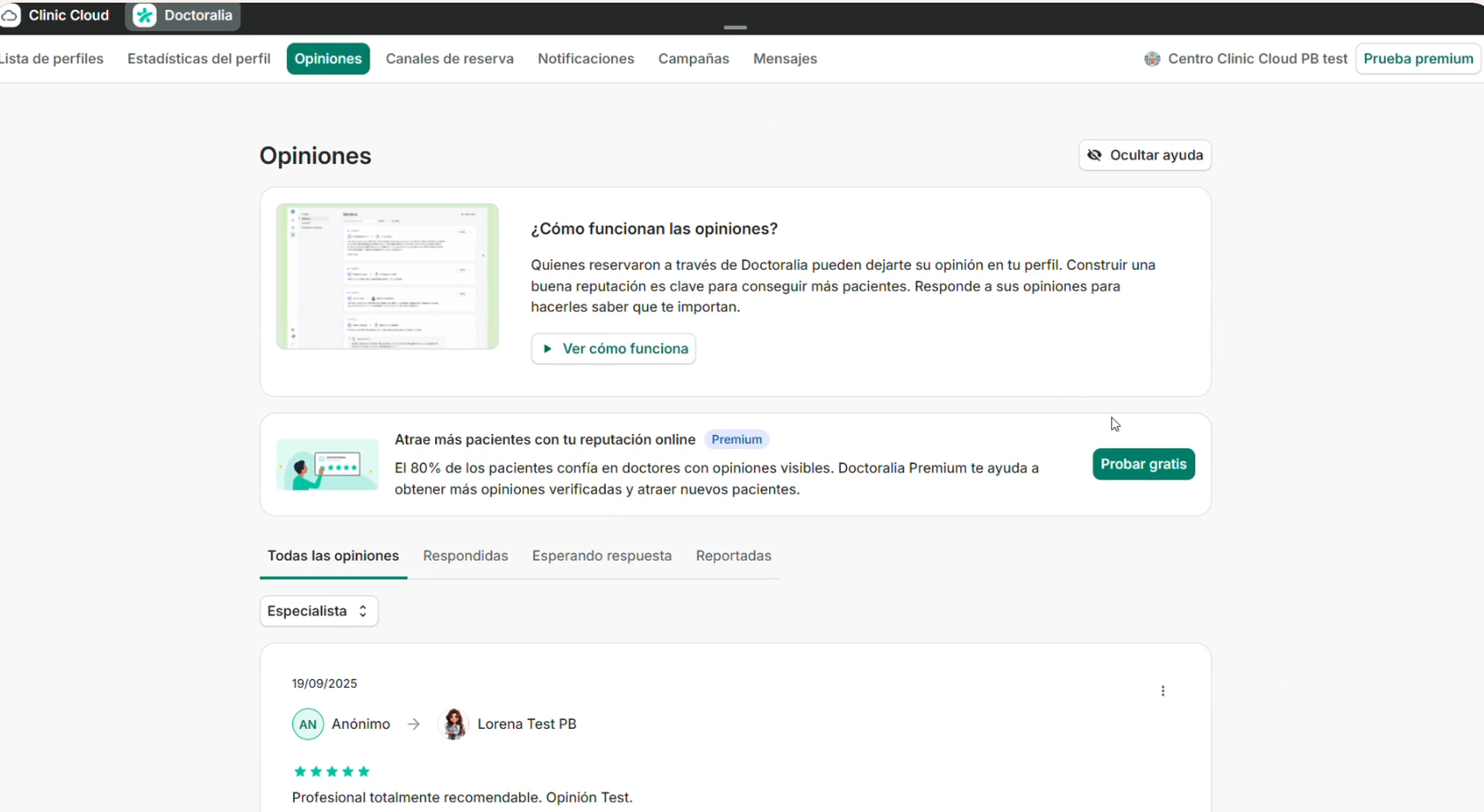1484x812 pixels.
Task: Select the Reportadas tab
Action: (x=733, y=556)
